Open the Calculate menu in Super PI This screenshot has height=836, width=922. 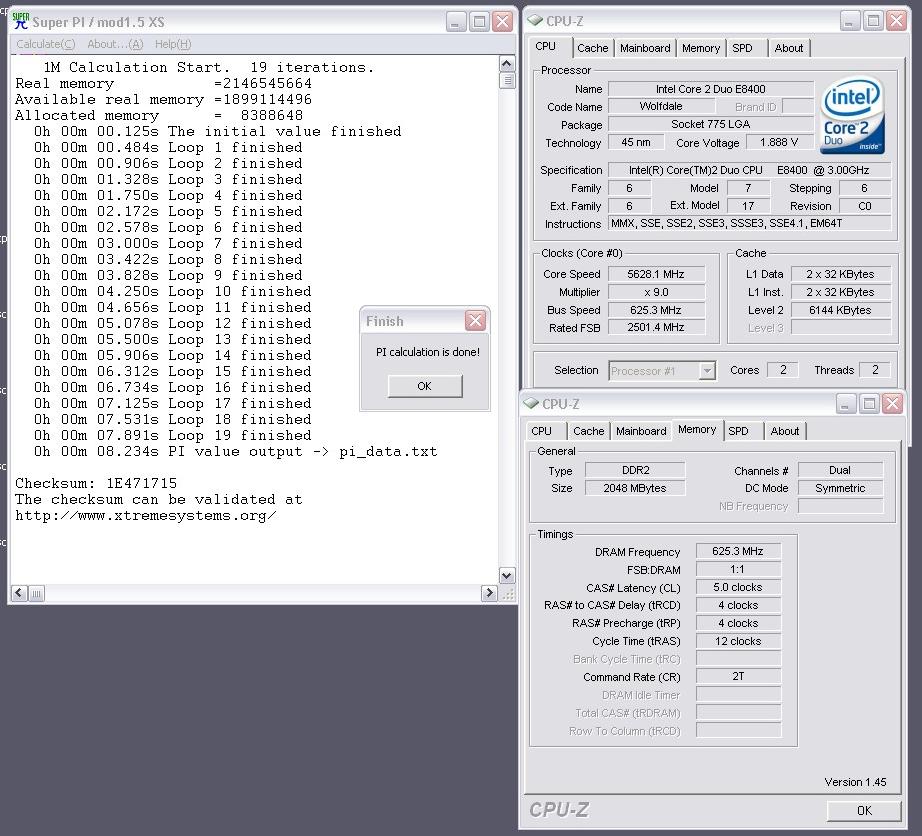(45, 44)
